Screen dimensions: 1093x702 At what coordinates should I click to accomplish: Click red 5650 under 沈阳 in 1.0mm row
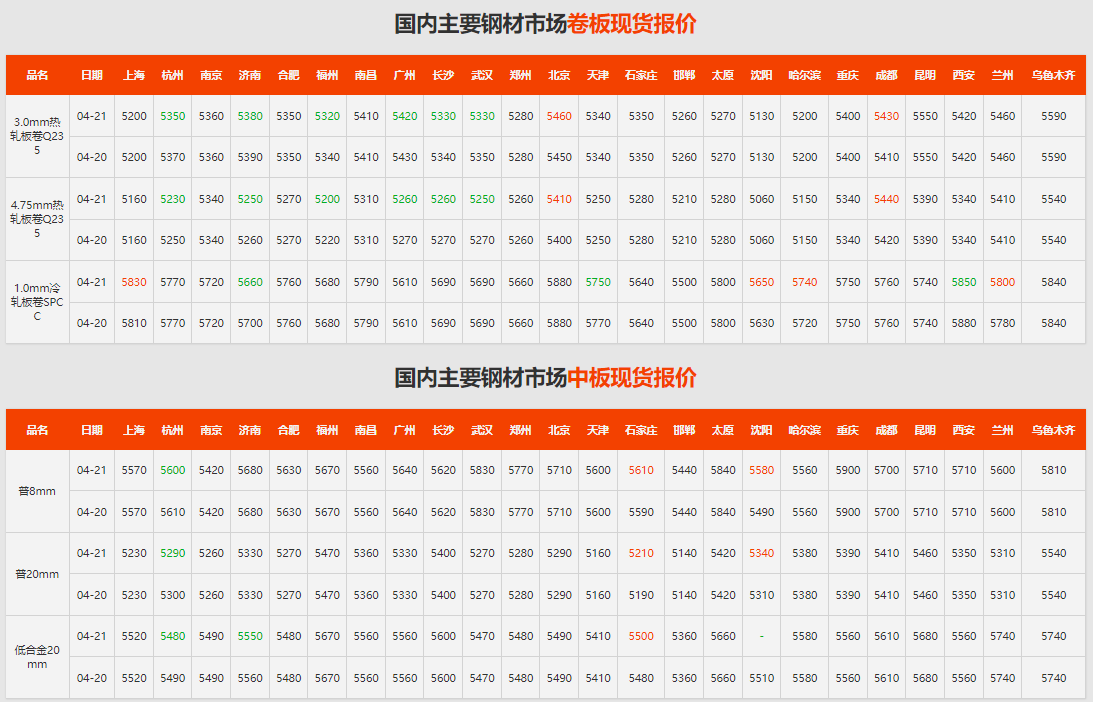point(761,282)
